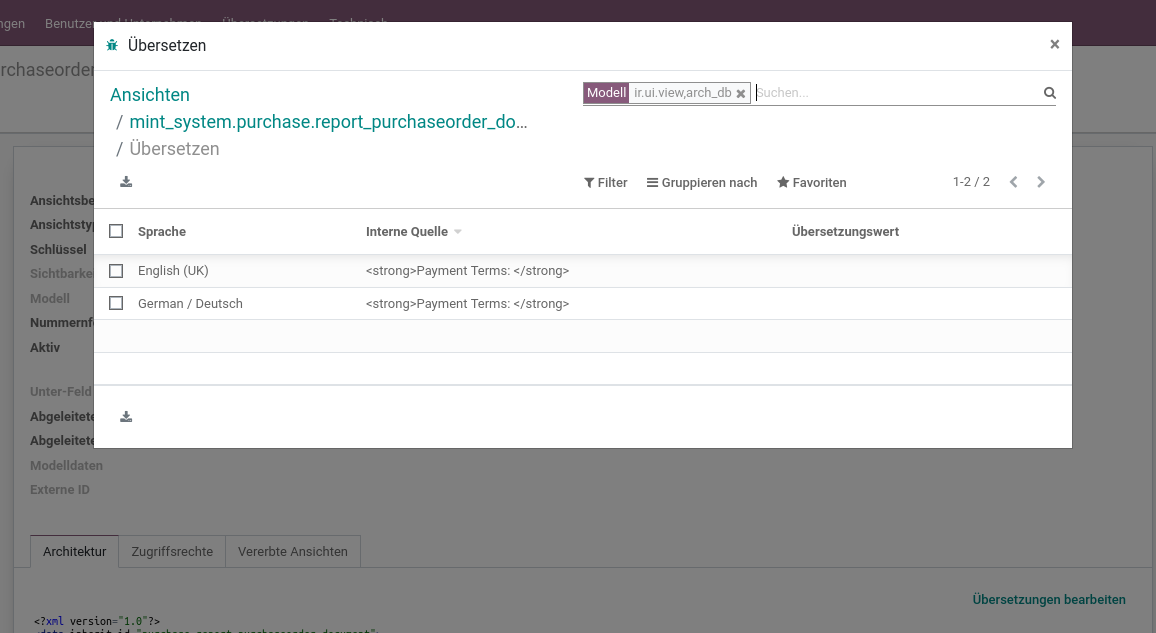Click the debug bug icon beside Übersetzen title
Viewport: 1156px width, 633px height.
click(x=112, y=46)
